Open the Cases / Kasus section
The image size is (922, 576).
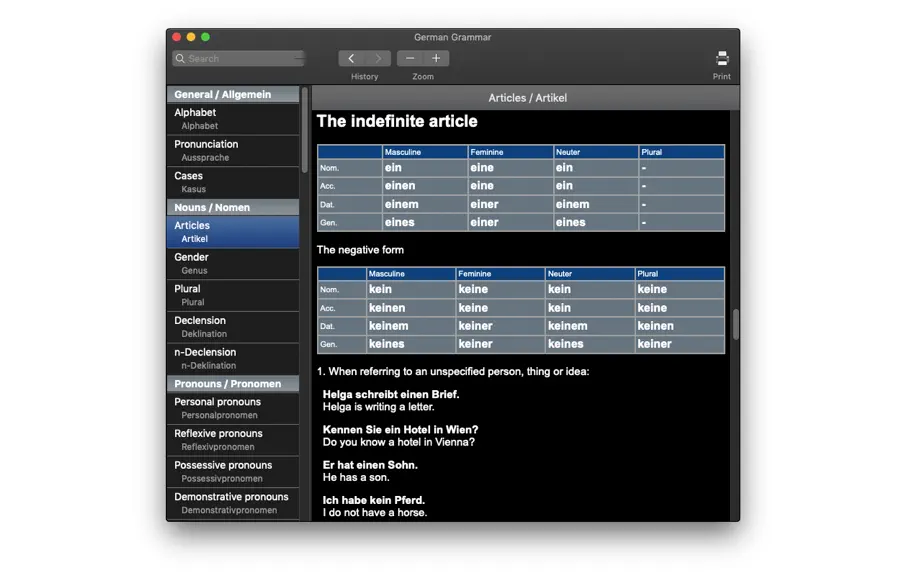233,182
